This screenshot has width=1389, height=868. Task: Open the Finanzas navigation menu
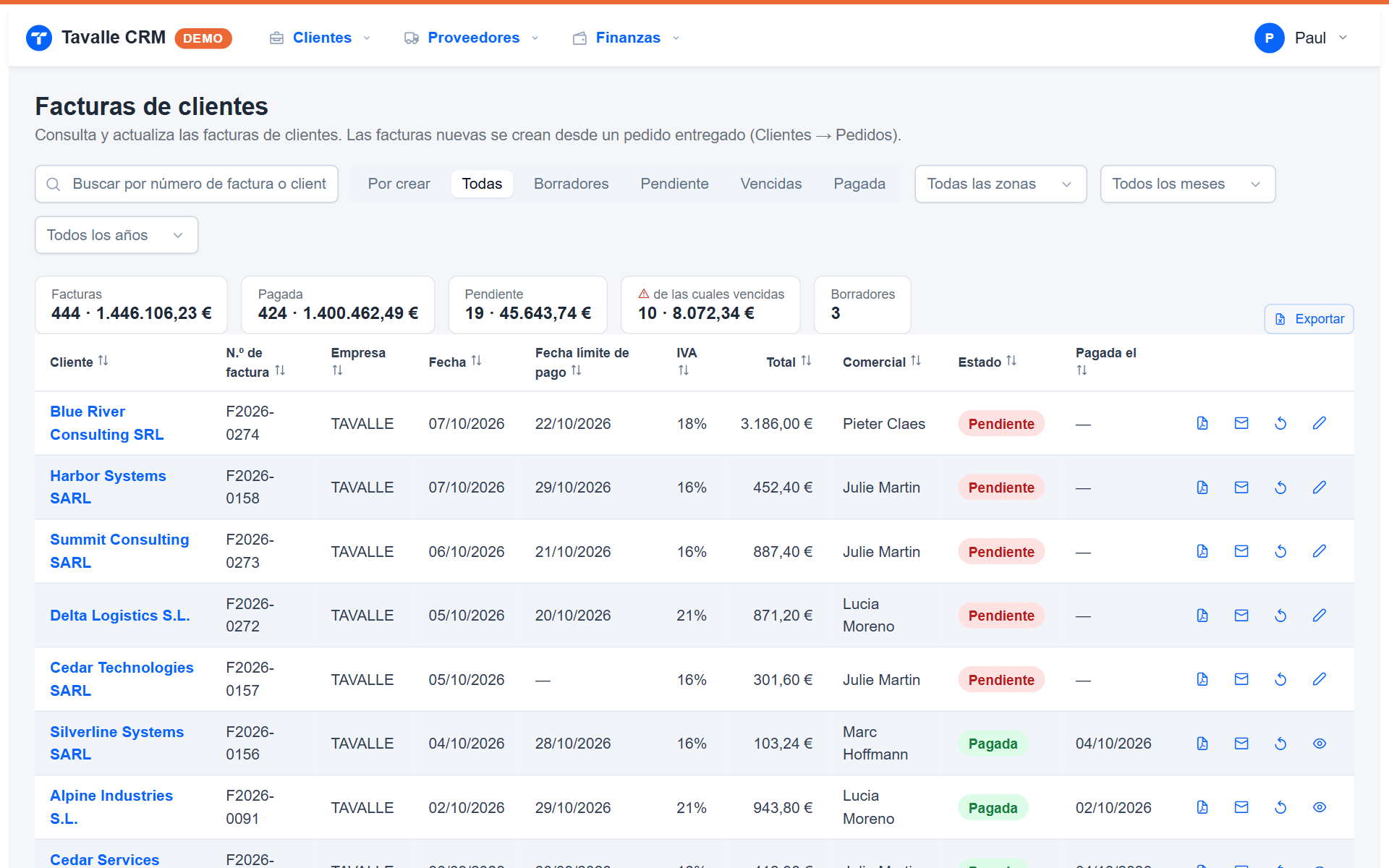(x=626, y=38)
